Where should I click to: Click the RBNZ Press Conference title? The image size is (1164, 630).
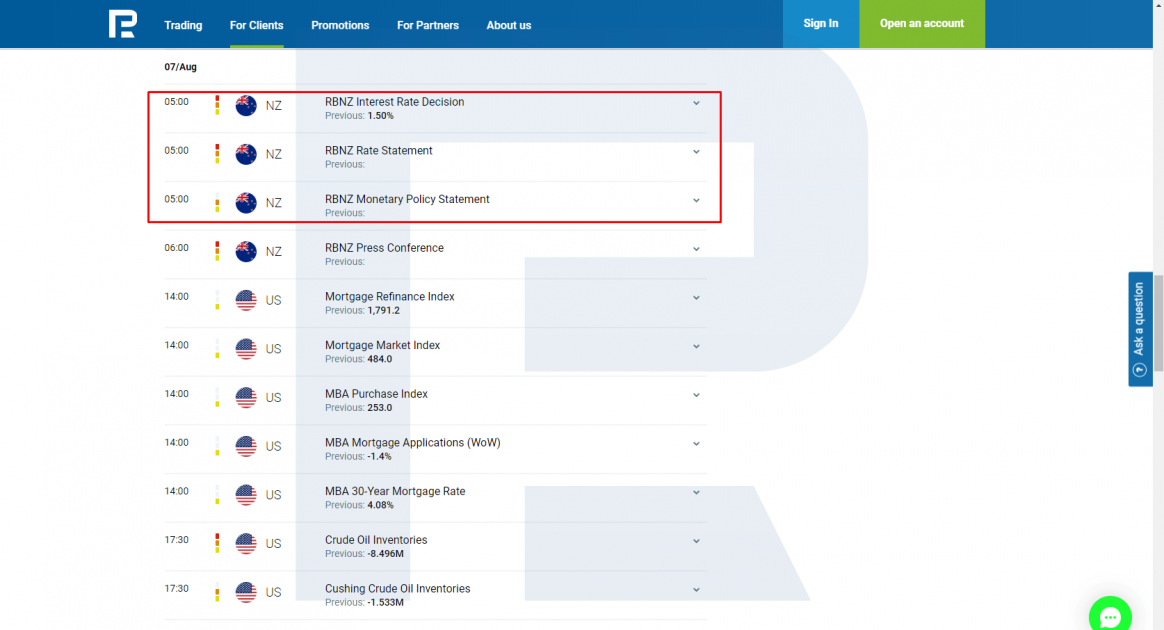pyautogui.click(x=384, y=248)
